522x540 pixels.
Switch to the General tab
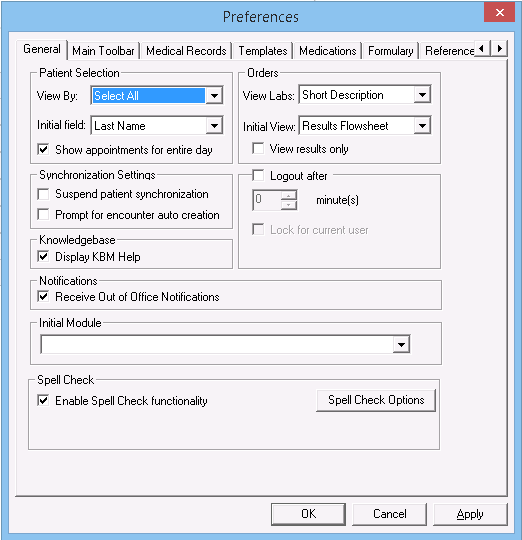42,49
